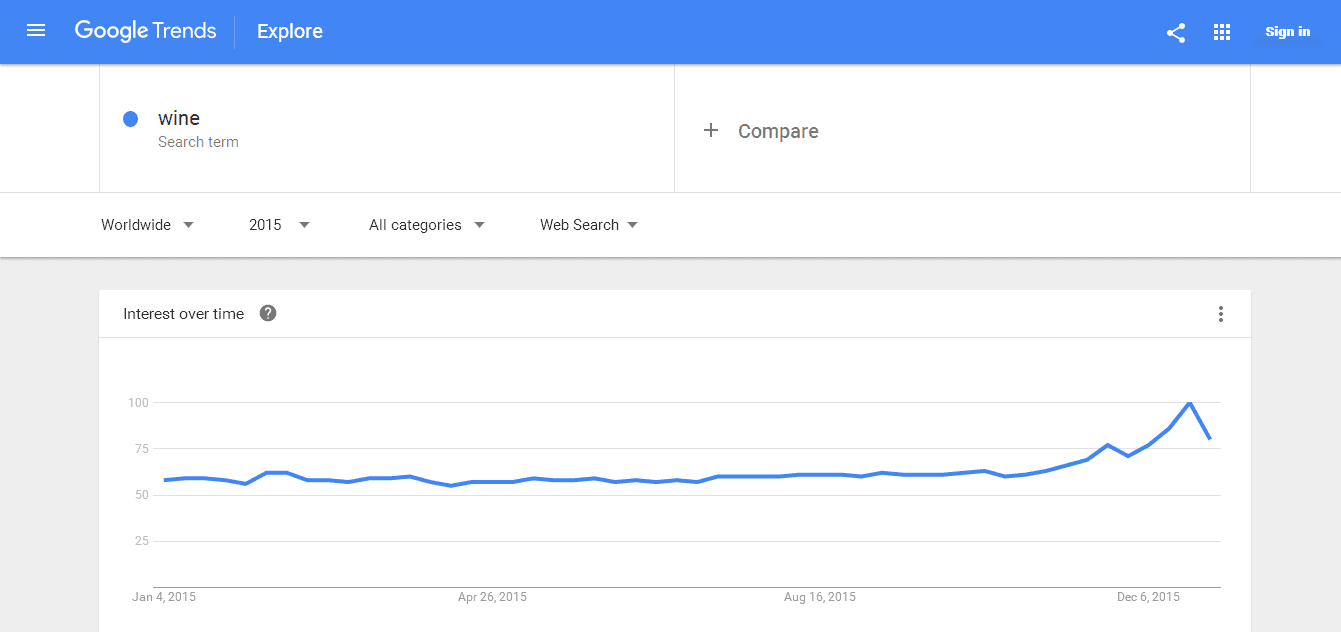Image resolution: width=1341 pixels, height=632 pixels.
Task: Click the help icon beside Interest over time
Action: click(x=268, y=313)
